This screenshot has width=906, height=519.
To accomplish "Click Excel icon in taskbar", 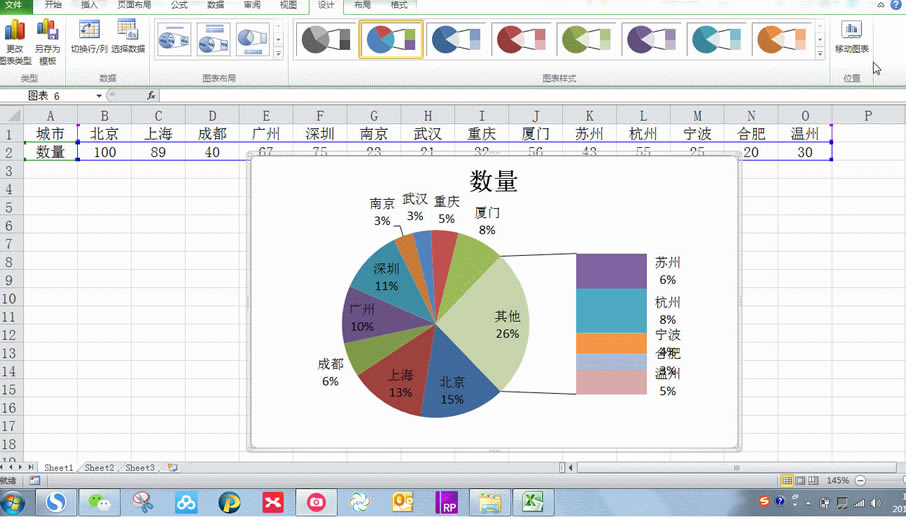I will pyautogui.click(x=533, y=502).
